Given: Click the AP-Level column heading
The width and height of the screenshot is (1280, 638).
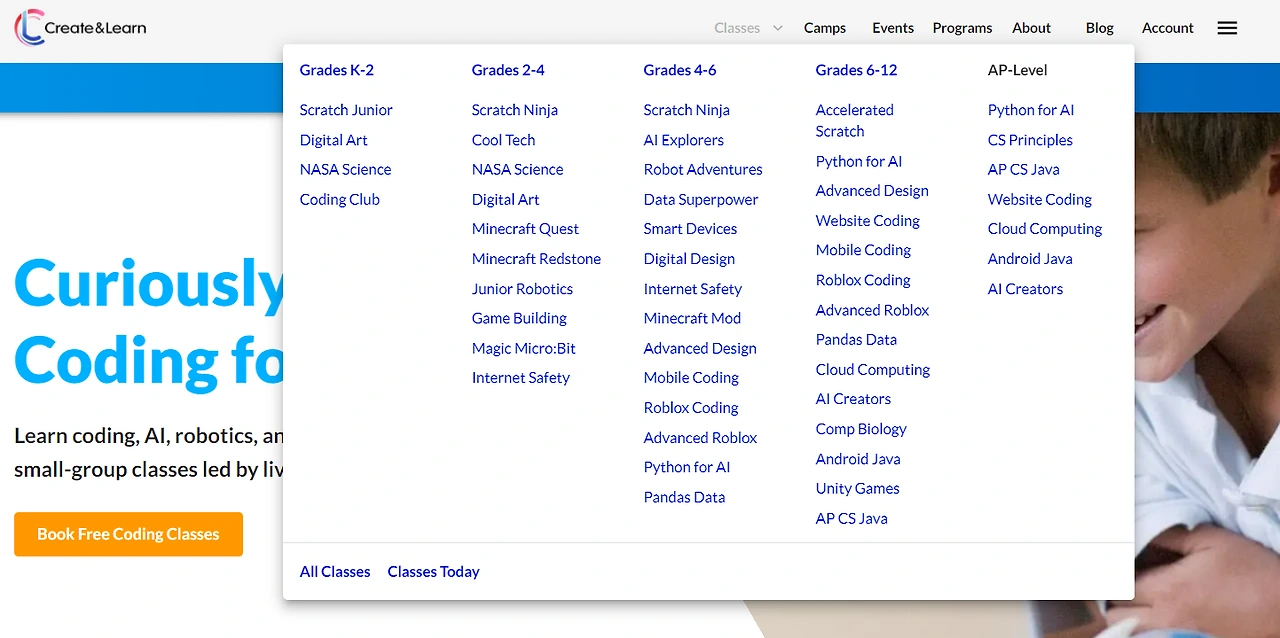Looking at the screenshot, I should 1017,70.
